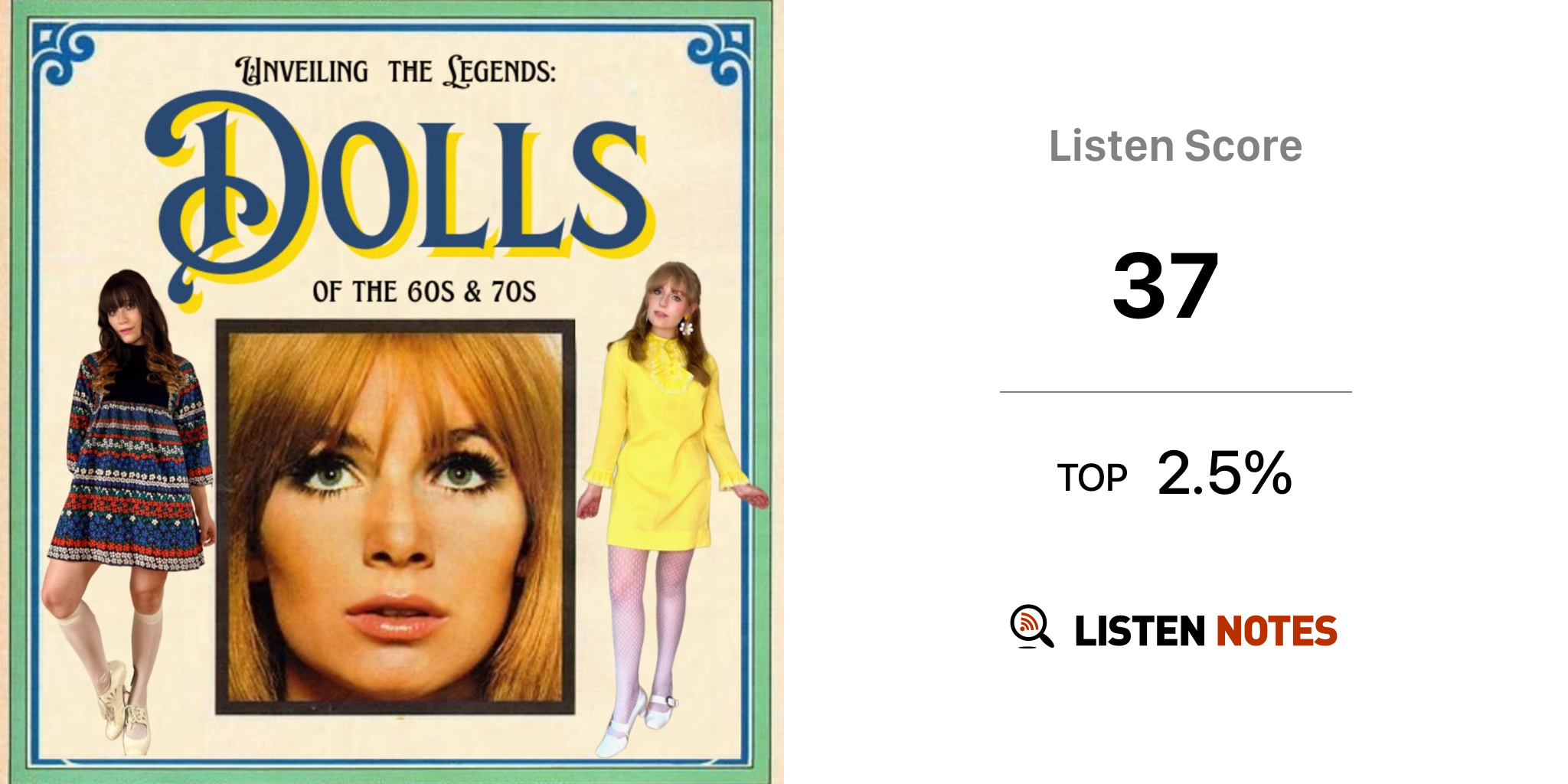
Task: Click the 2.5% ranking value
Action: (x=1224, y=473)
